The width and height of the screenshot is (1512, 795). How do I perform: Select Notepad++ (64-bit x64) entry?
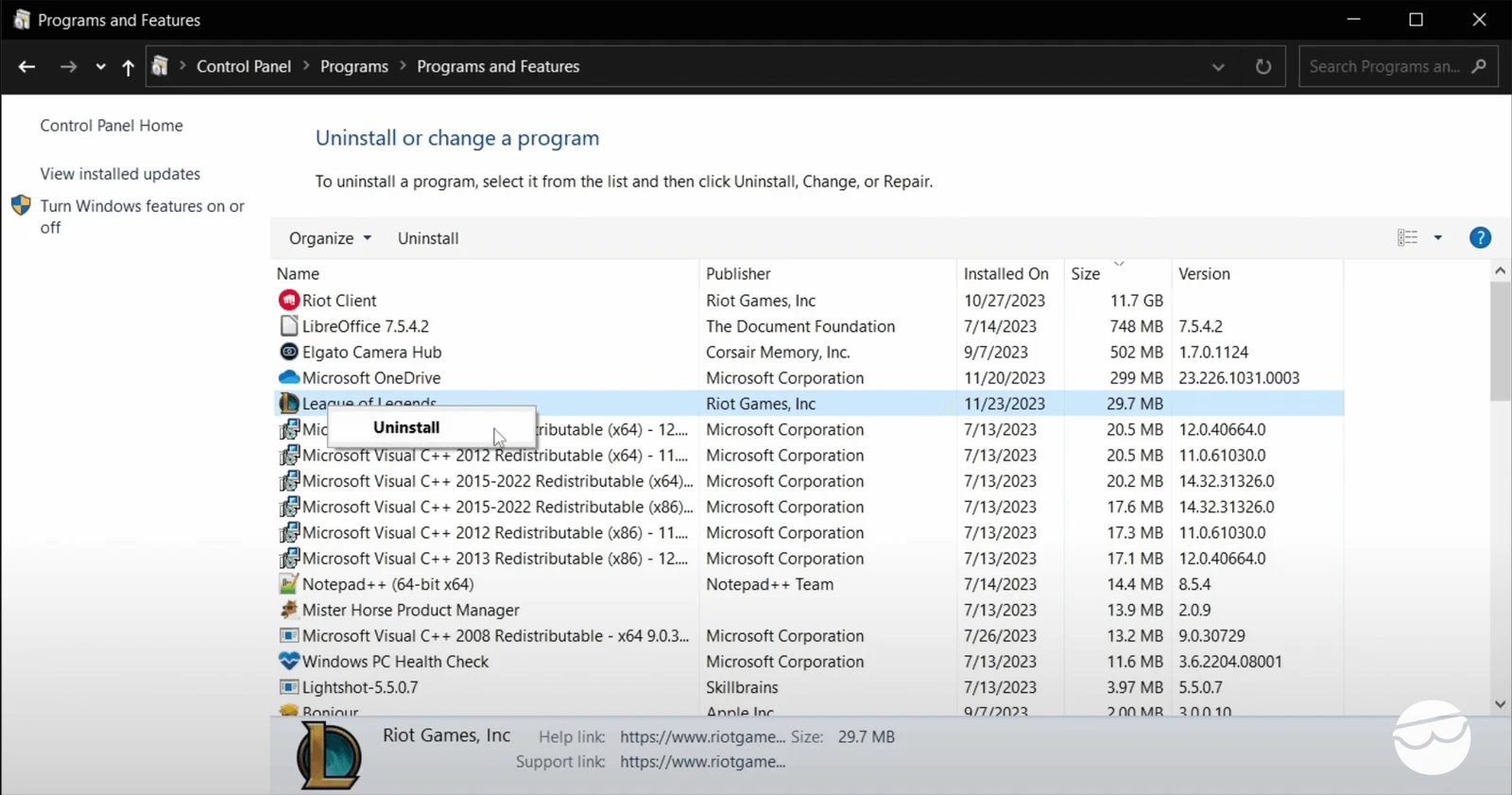pyautogui.click(x=388, y=584)
